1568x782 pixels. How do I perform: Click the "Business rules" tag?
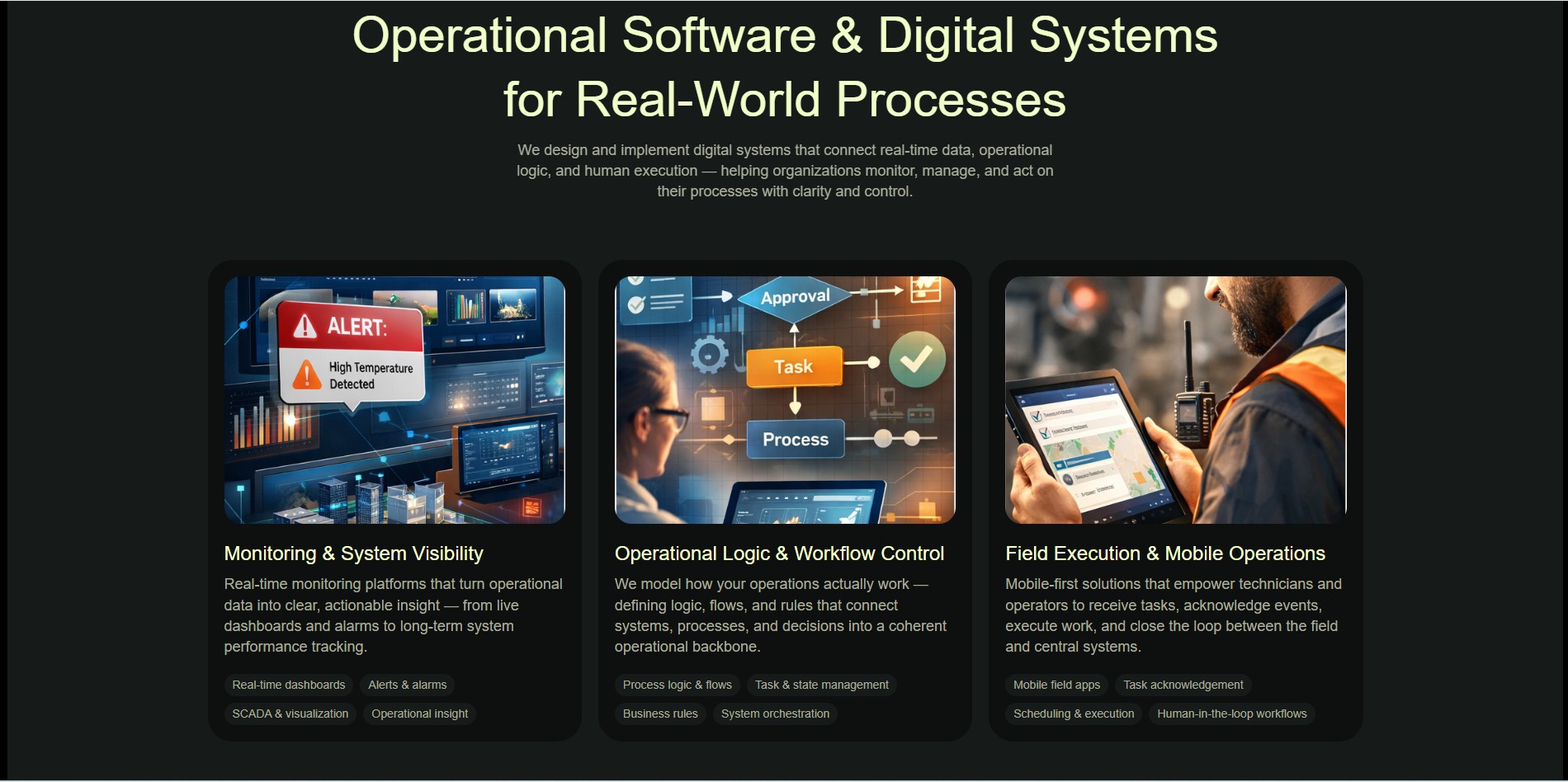[659, 714]
